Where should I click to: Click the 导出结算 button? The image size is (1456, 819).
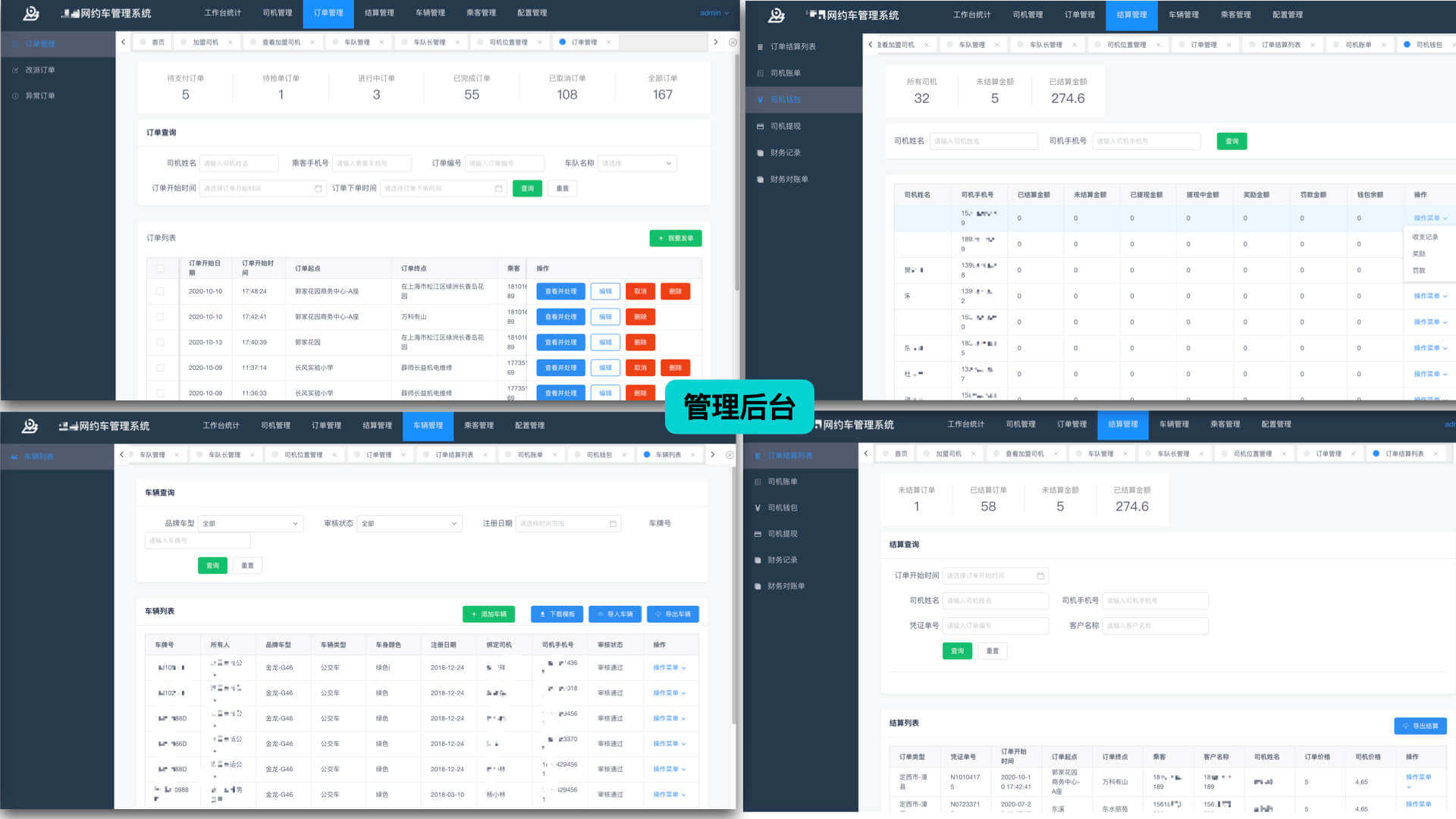click(1420, 726)
